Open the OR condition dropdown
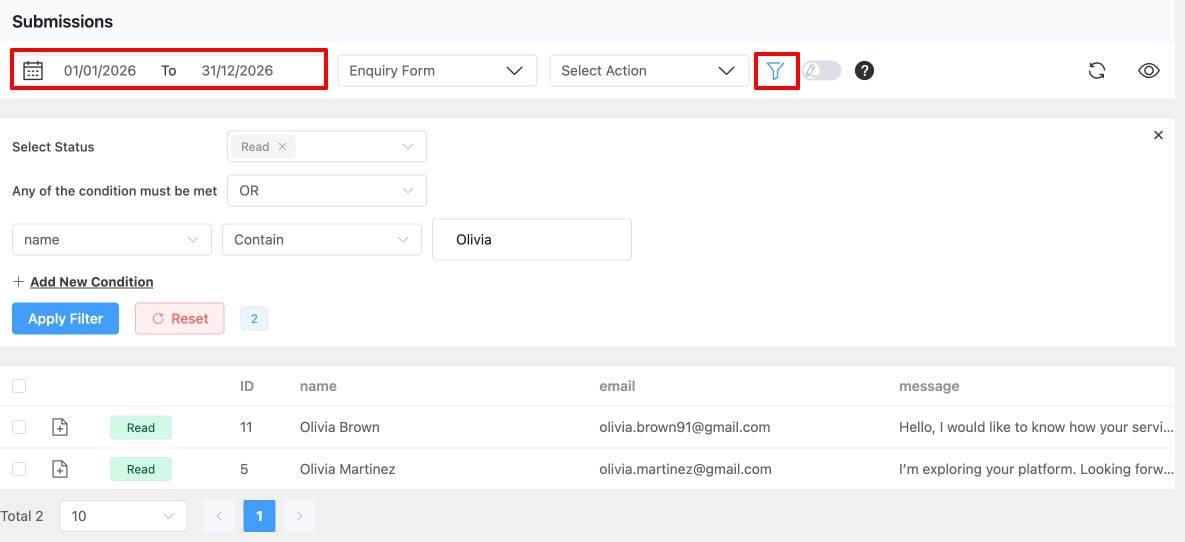The height and width of the screenshot is (542, 1185). tap(326, 190)
